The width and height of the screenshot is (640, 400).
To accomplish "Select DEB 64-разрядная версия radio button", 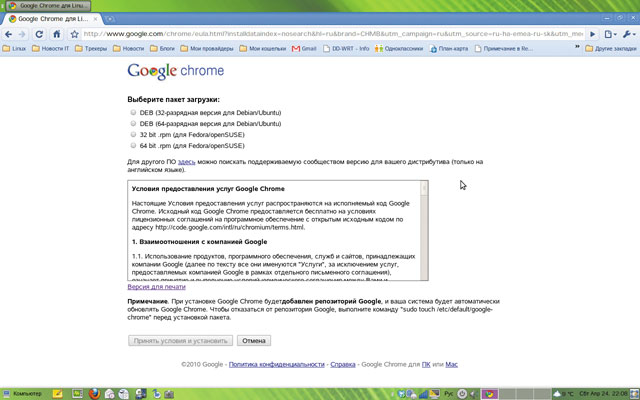I will 133,123.
